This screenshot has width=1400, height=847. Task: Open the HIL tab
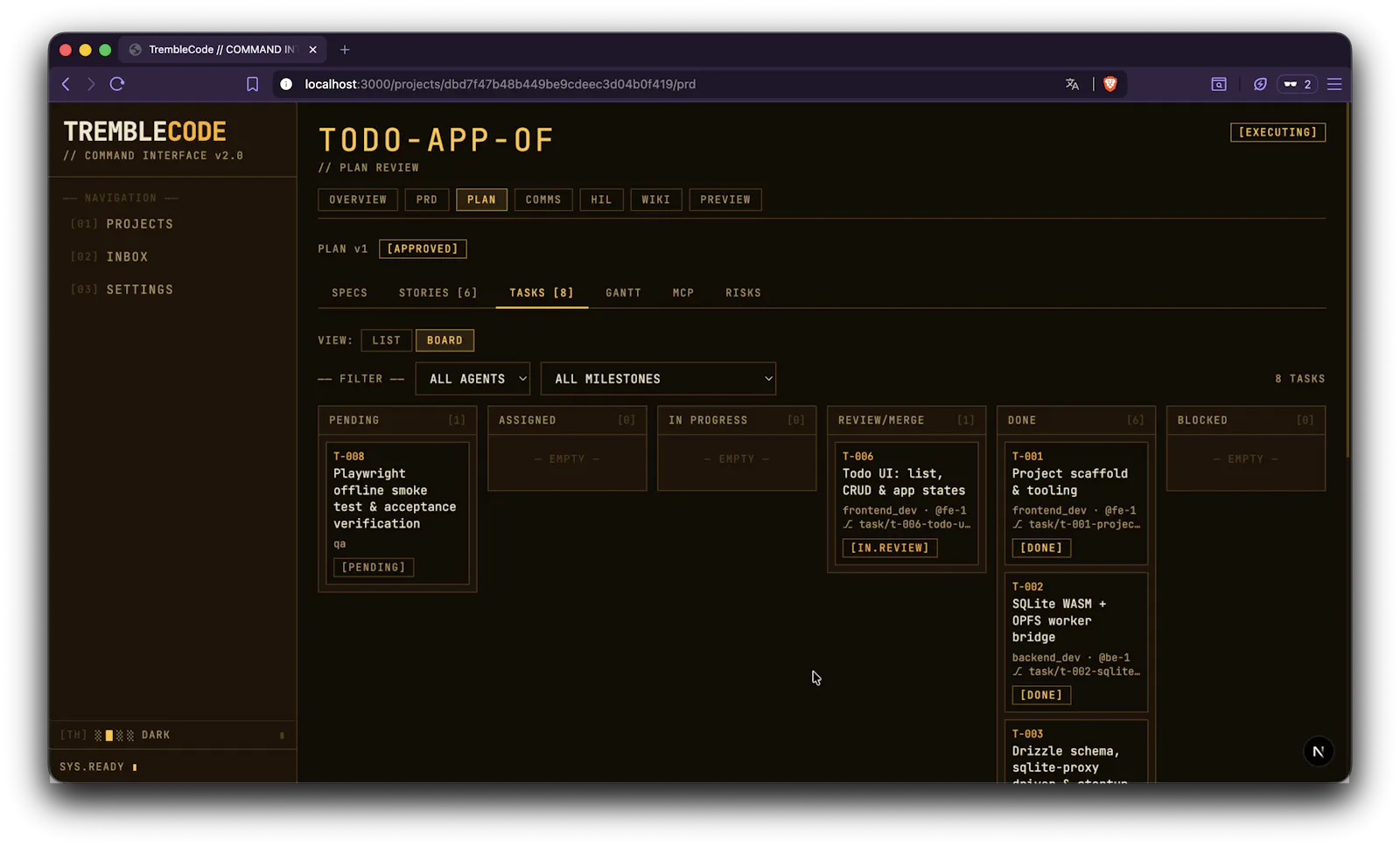click(x=601, y=199)
